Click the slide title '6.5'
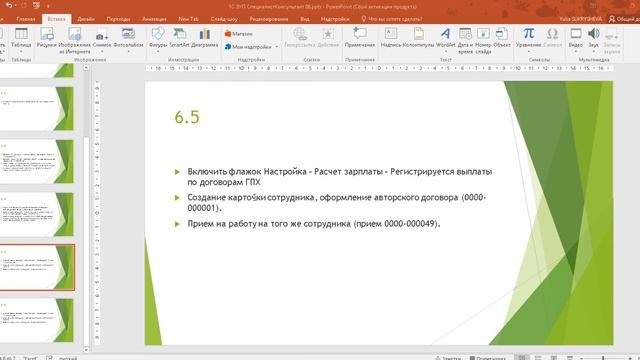640x360 pixels. [x=187, y=117]
